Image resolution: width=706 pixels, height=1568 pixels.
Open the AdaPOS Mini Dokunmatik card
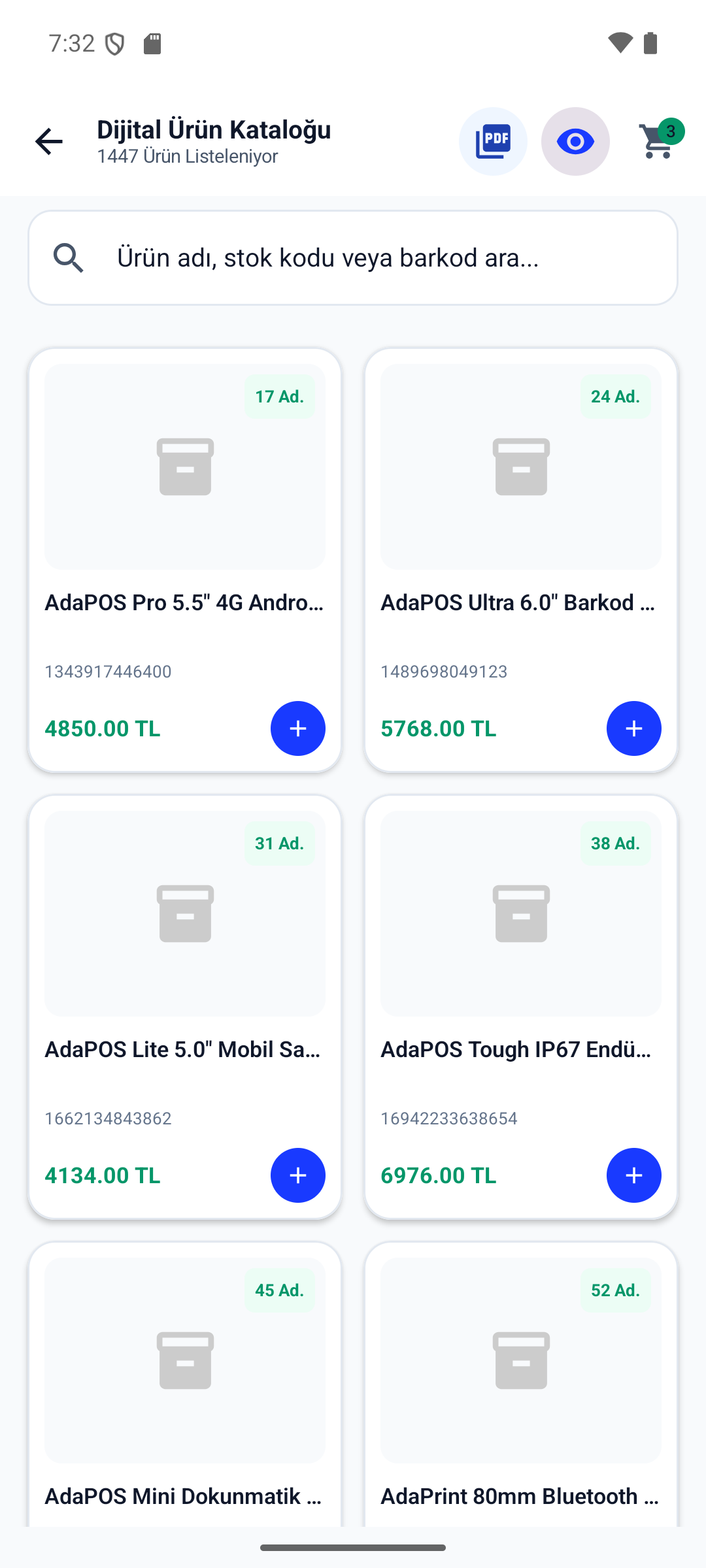click(185, 1385)
